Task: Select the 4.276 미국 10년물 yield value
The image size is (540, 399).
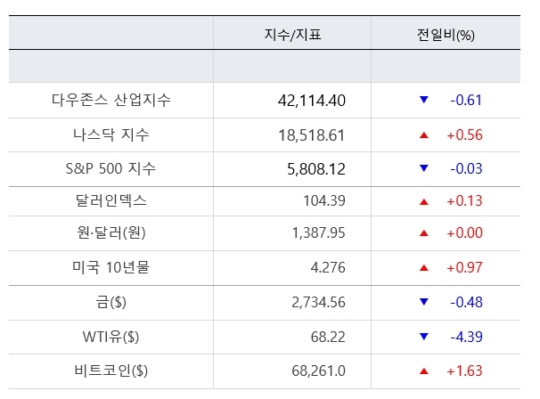Action: pyautogui.click(x=328, y=267)
